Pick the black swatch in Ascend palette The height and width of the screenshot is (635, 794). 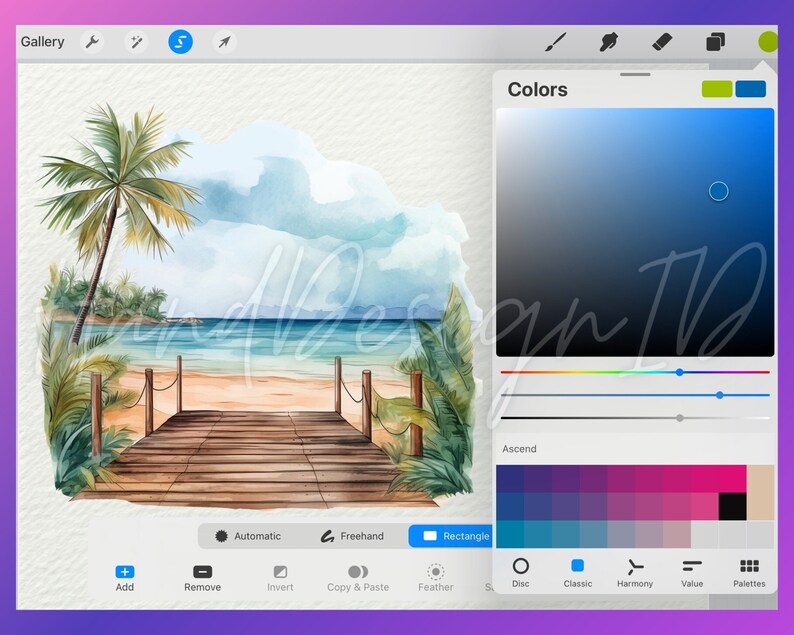click(x=732, y=506)
